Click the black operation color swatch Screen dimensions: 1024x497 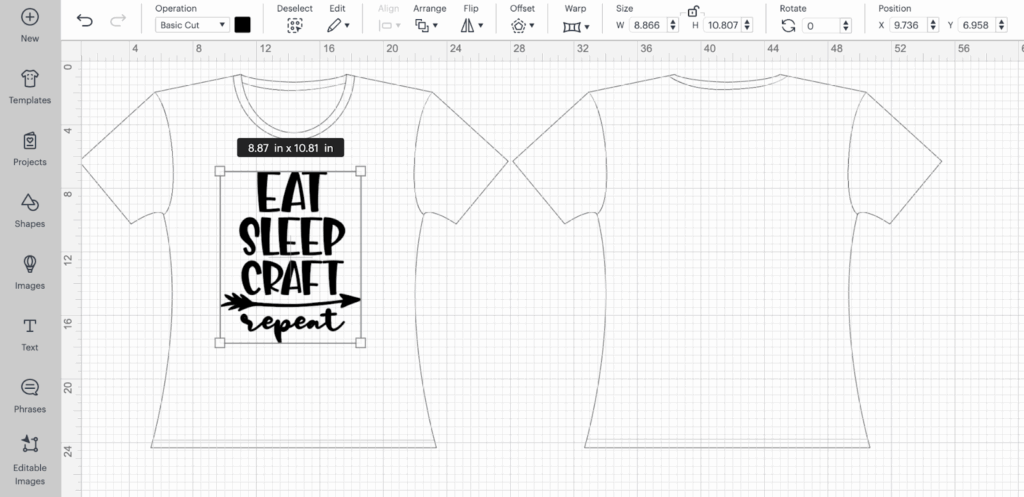point(242,25)
